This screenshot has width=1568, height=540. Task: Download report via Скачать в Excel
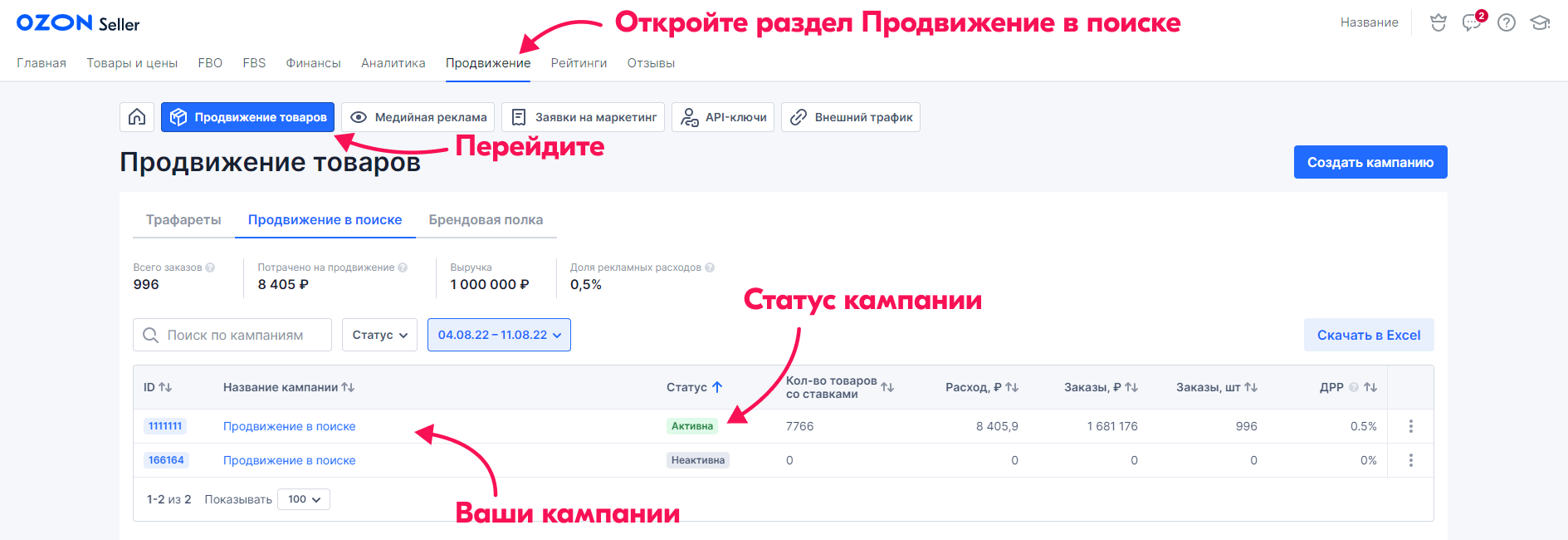click(x=1368, y=335)
